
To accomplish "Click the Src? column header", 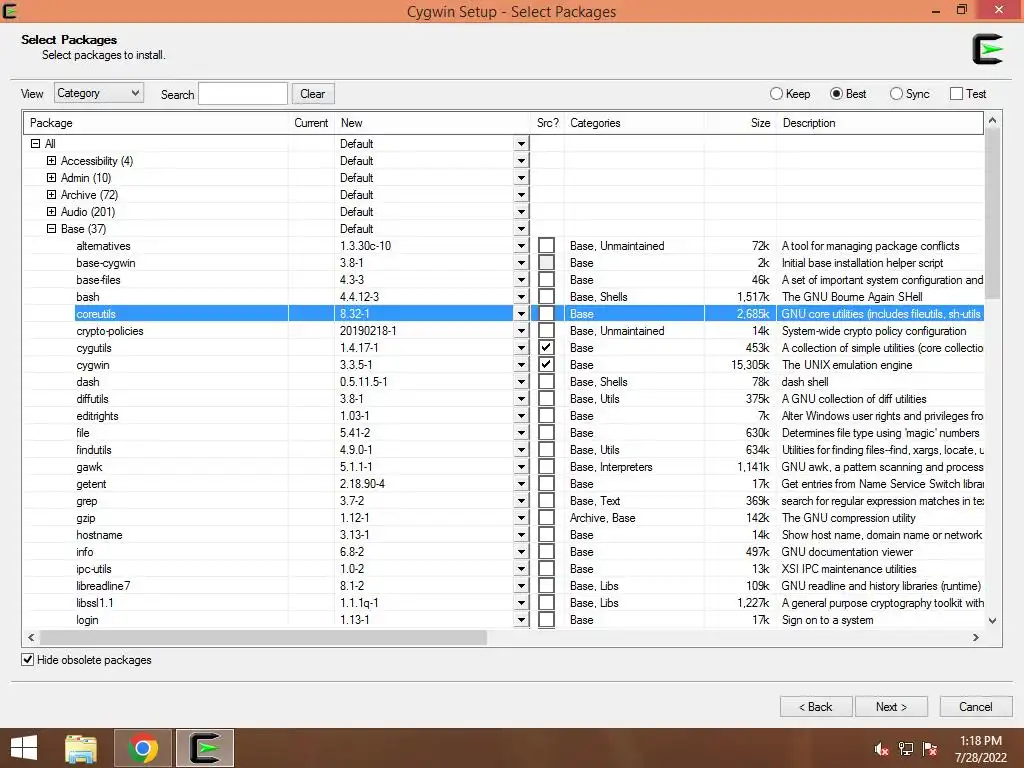I will (x=547, y=123).
